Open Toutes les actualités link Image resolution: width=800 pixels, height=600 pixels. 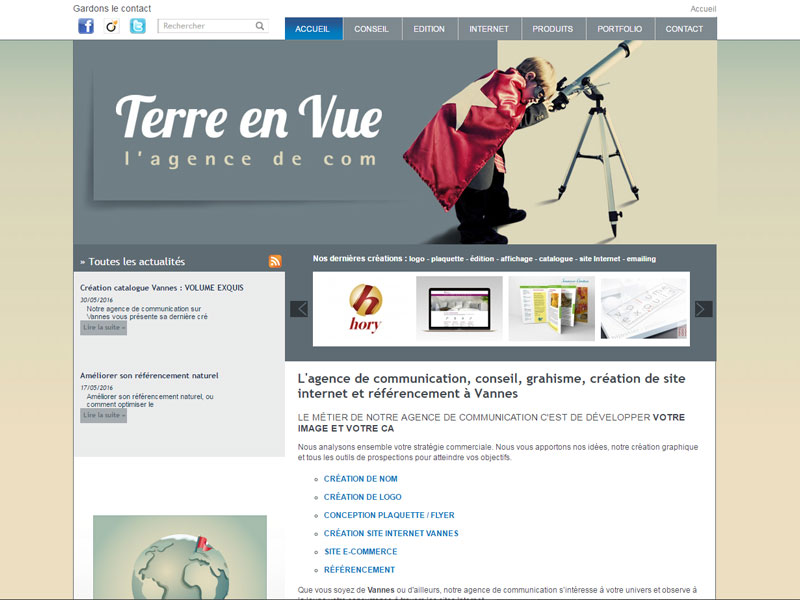tap(133, 262)
